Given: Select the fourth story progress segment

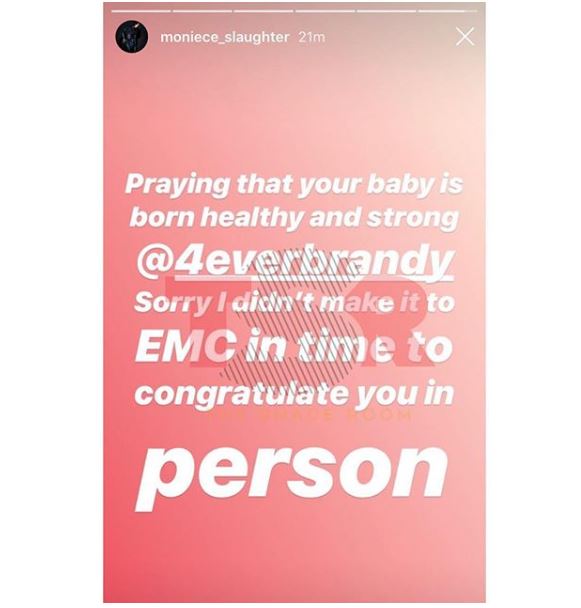Looking at the screenshot, I should tap(325, 11).
